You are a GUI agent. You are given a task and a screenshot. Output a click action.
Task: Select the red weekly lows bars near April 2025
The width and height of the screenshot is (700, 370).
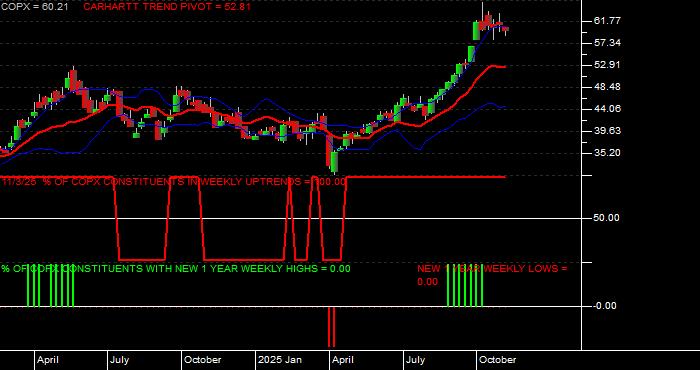point(331,327)
